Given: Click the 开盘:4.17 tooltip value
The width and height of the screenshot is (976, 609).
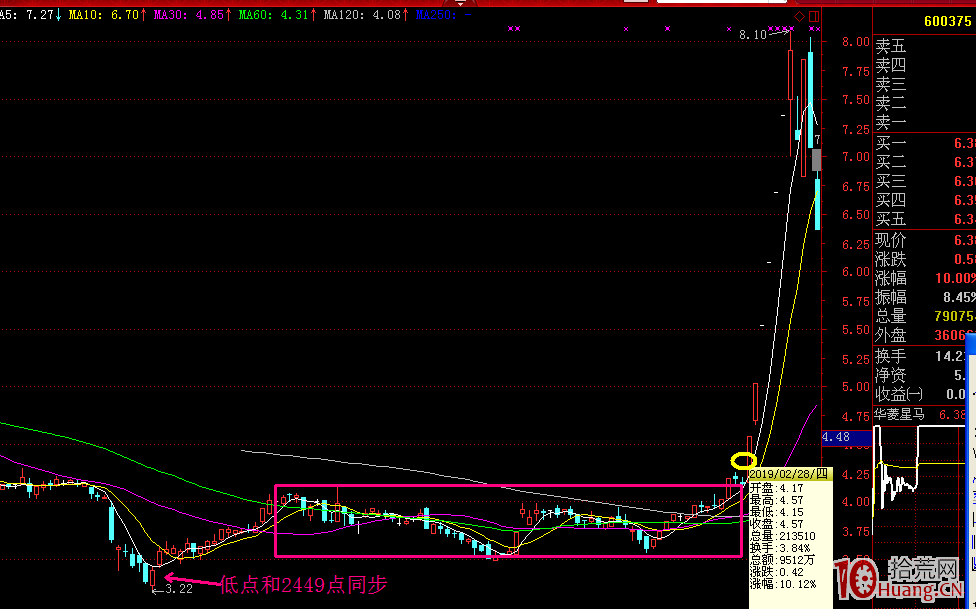Looking at the screenshot, I should [x=776, y=488].
